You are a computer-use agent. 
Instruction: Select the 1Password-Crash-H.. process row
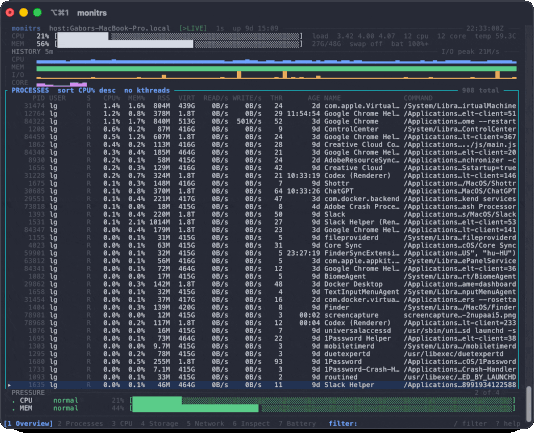point(262,369)
